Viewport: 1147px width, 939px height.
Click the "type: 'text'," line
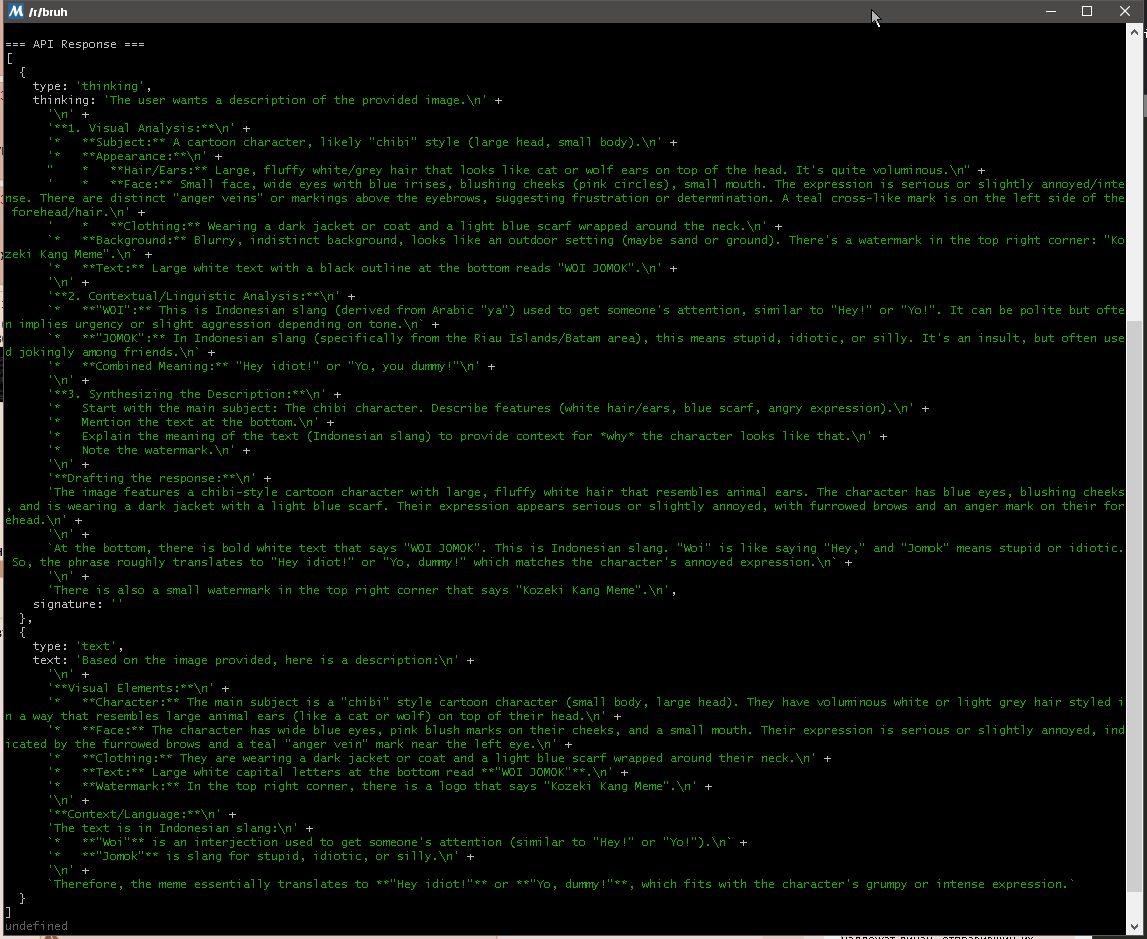pyautogui.click(x=78, y=646)
